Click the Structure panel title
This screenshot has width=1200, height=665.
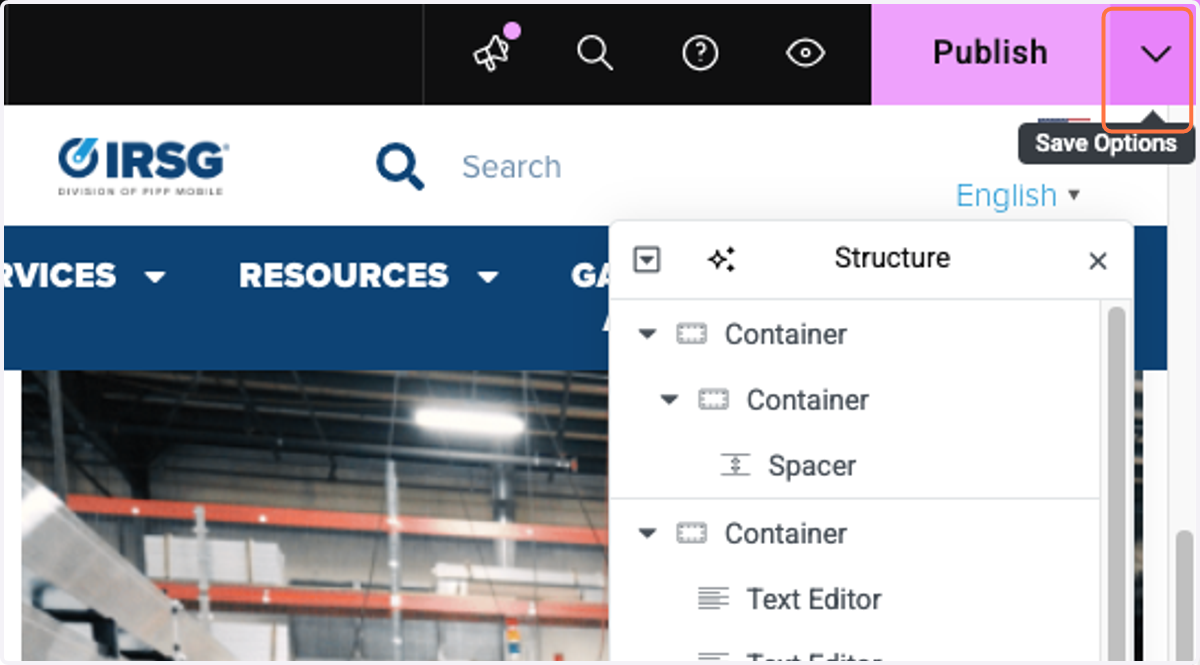pos(892,258)
